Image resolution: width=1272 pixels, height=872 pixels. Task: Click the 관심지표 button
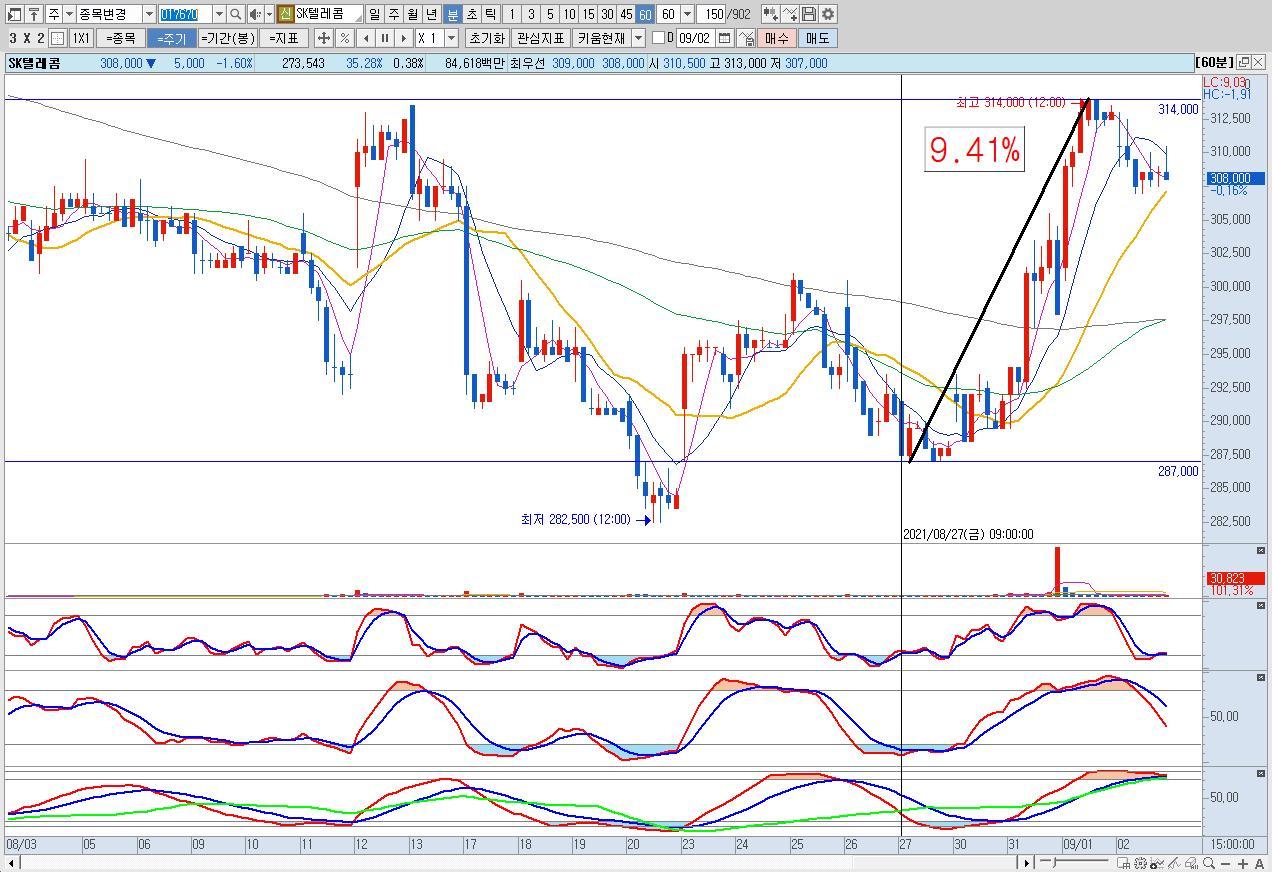coord(540,38)
